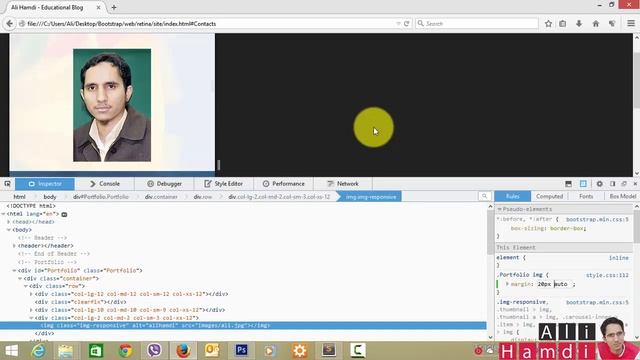The height and width of the screenshot is (360, 640).
Task: Select the Box Model sidebar tab
Action: [x=622, y=196]
